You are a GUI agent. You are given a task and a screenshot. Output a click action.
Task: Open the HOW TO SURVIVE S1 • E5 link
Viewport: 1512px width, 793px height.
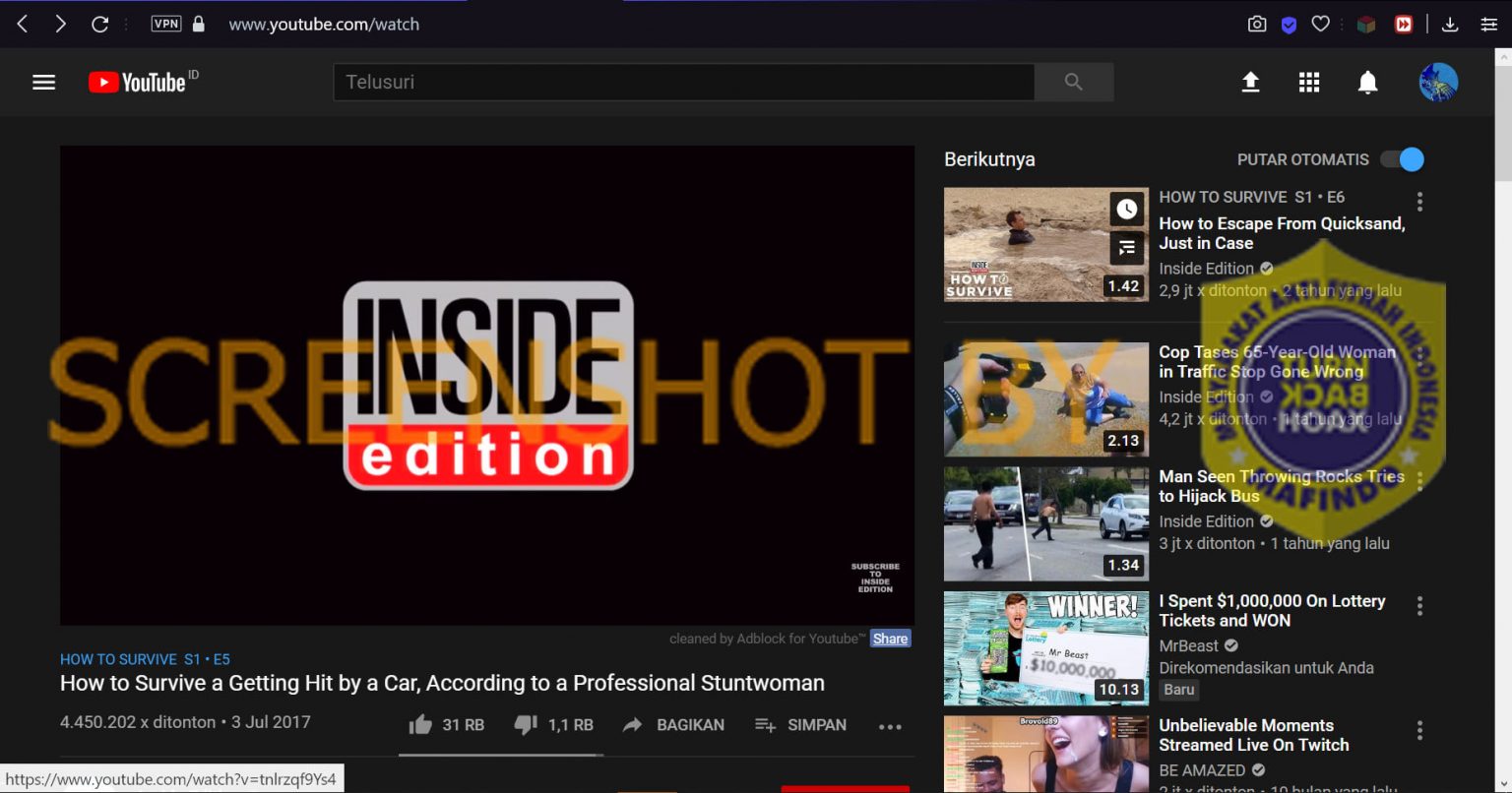pos(145,659)
